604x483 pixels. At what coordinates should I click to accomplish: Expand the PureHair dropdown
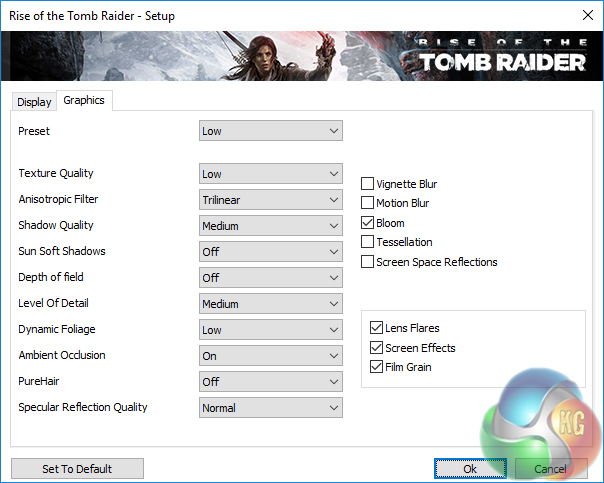point(270,382)
